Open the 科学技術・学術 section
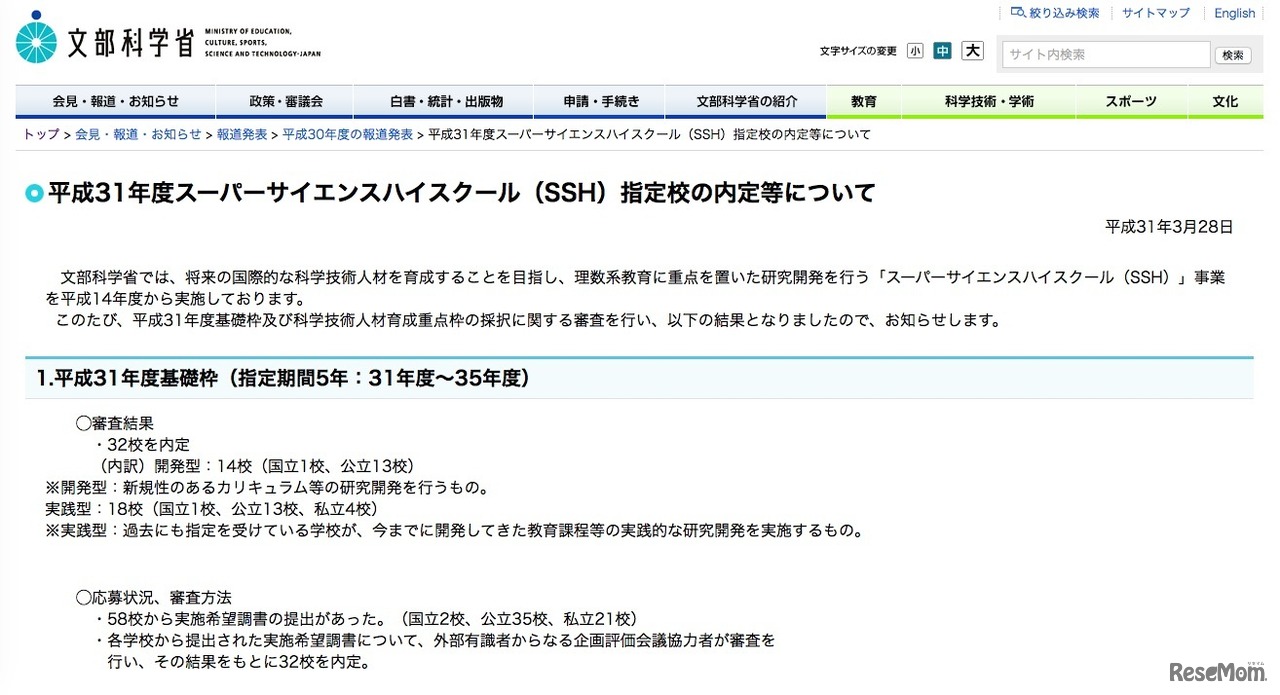The height and width of the screenshot is (695, 1280). (x=988, y=101)
